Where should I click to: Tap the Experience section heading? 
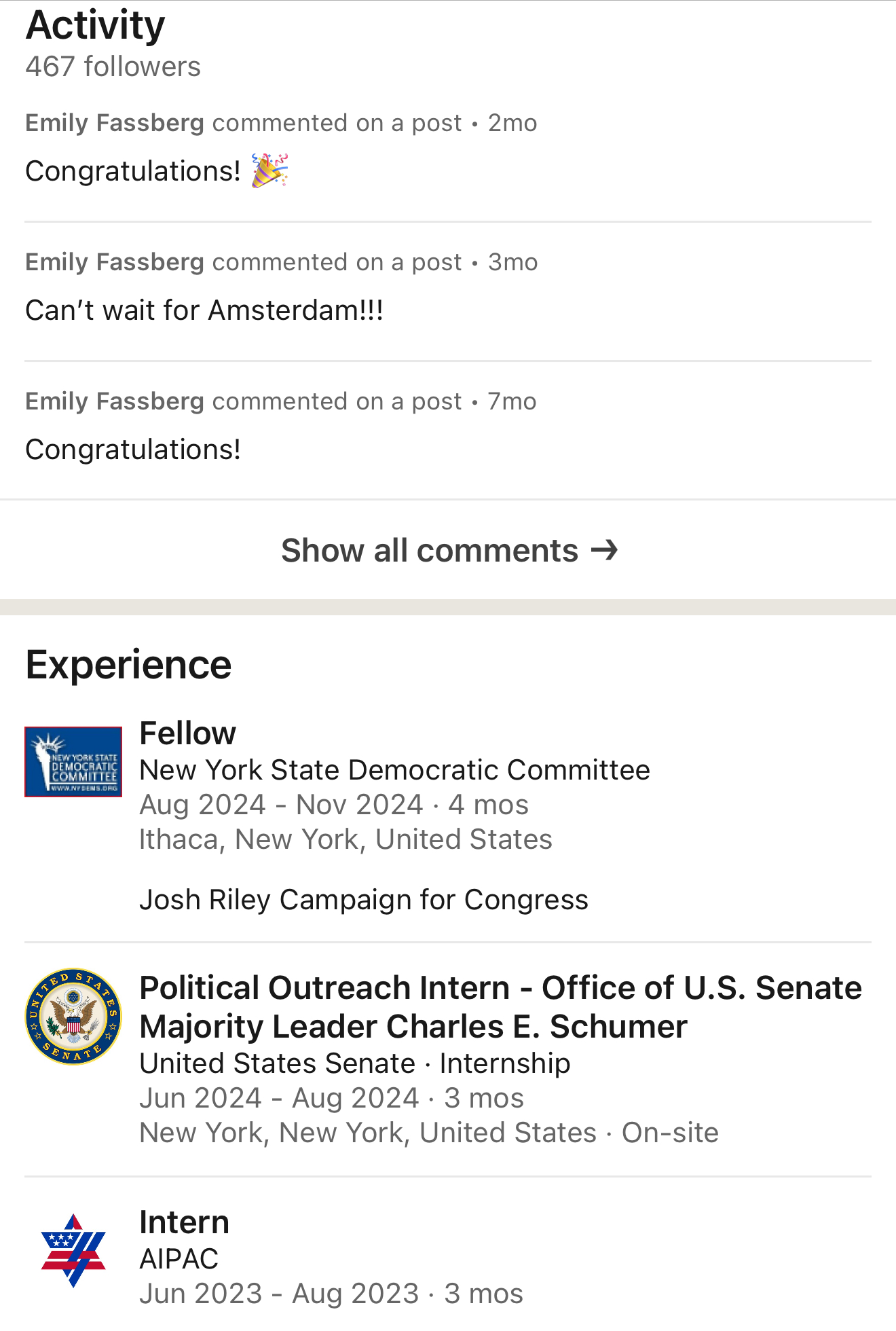click(128, 664)
